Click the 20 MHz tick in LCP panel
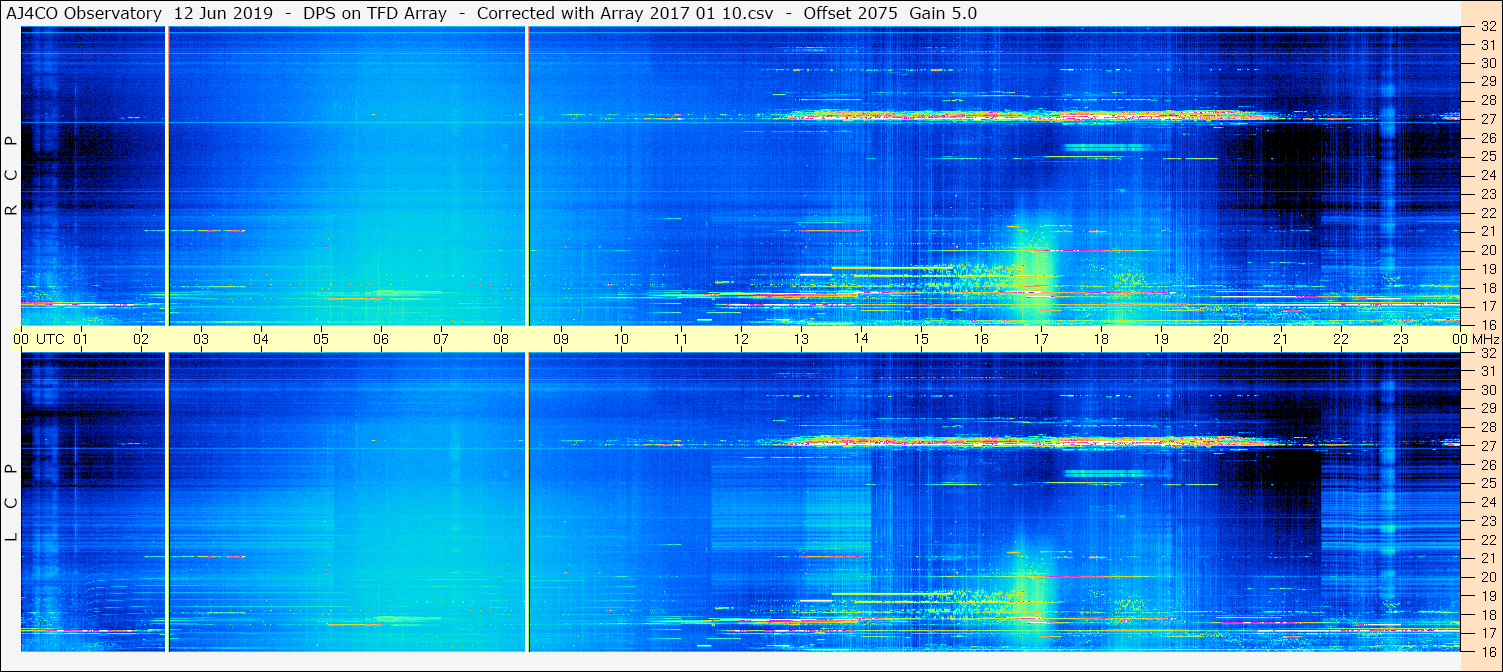The height and width of the screenshot is (672, 1503). [x=1488, y=576]
